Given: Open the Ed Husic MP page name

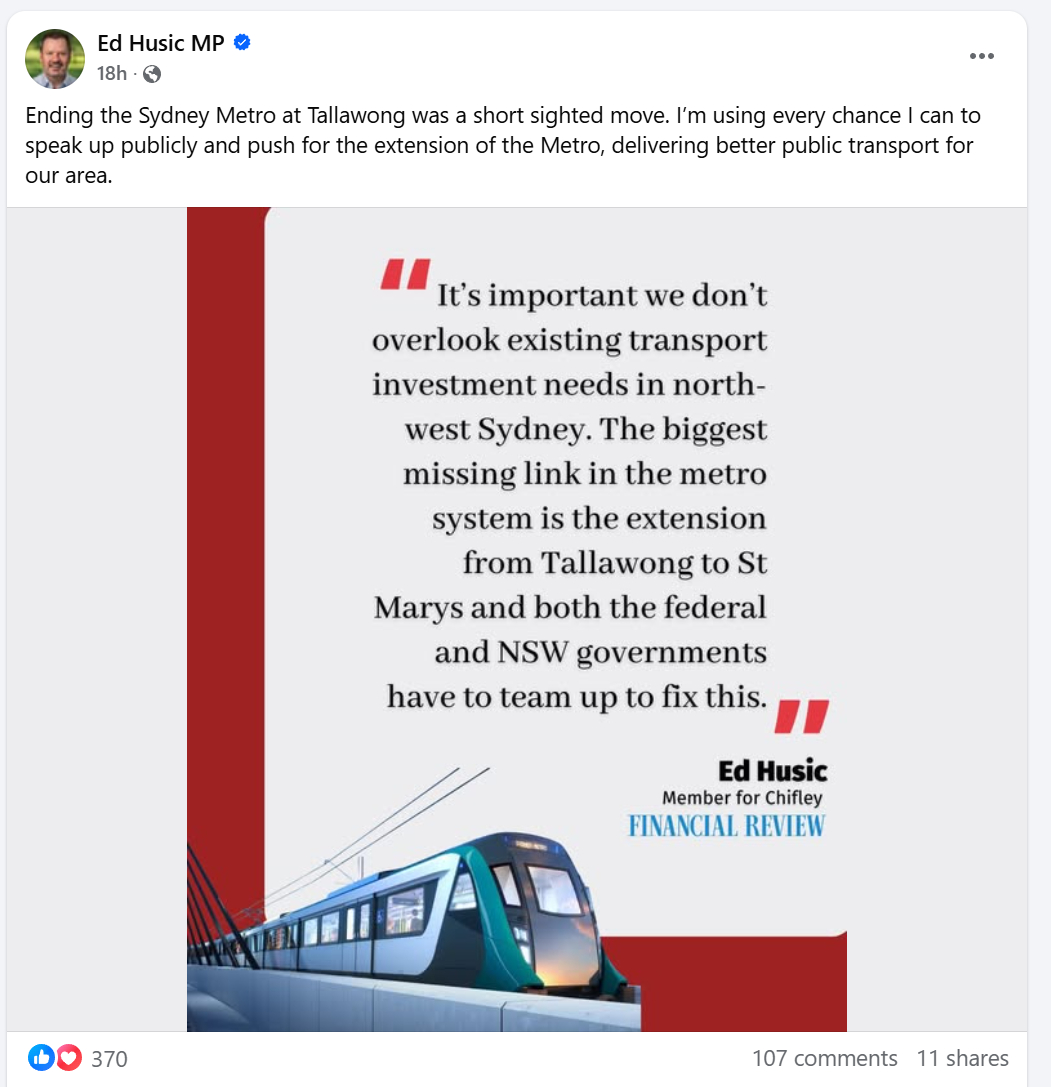Looking at the screenshot, I should click(161, 43).
